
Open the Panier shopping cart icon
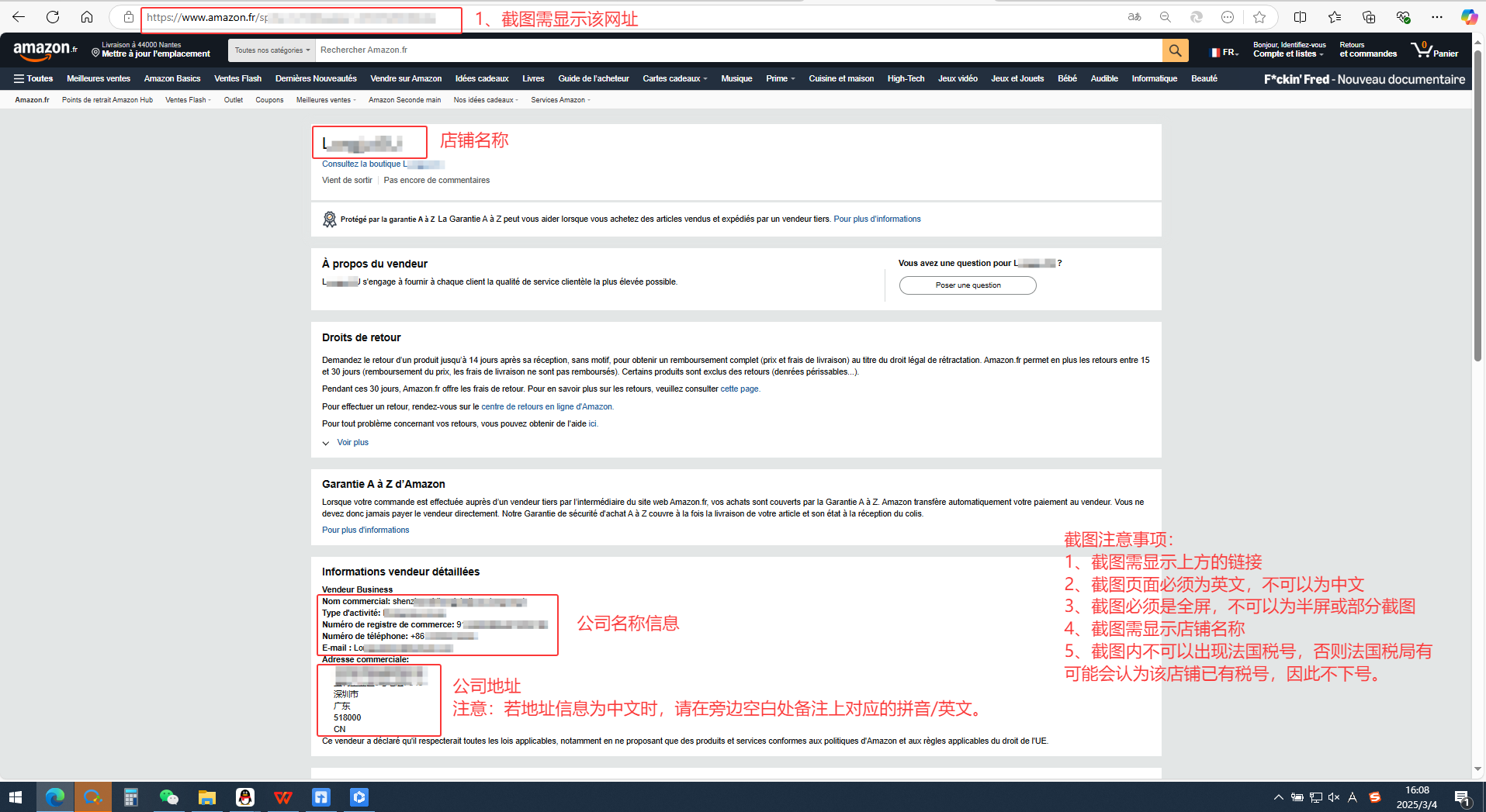1434,50
